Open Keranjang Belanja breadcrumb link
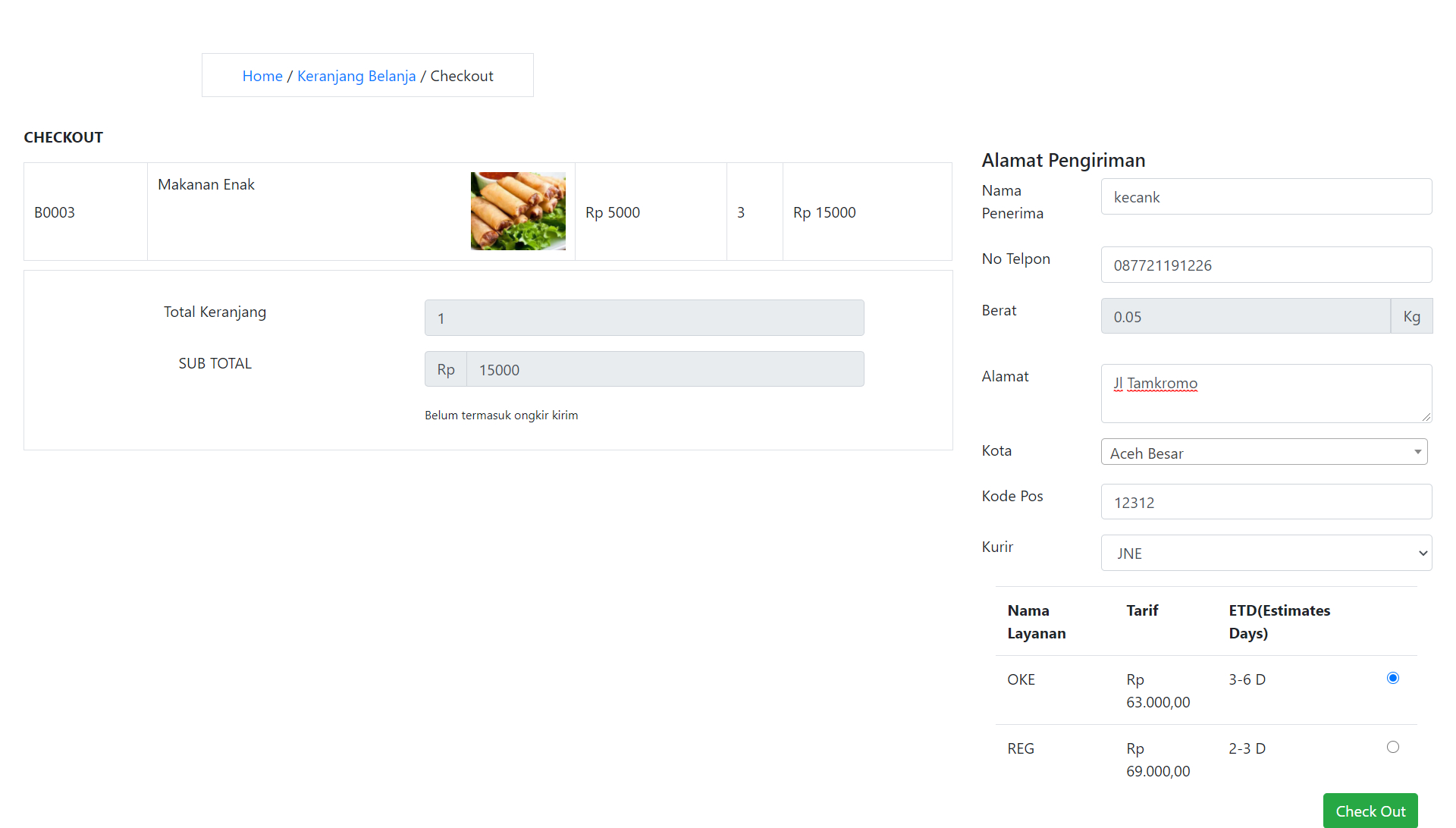 click(356, 76)
